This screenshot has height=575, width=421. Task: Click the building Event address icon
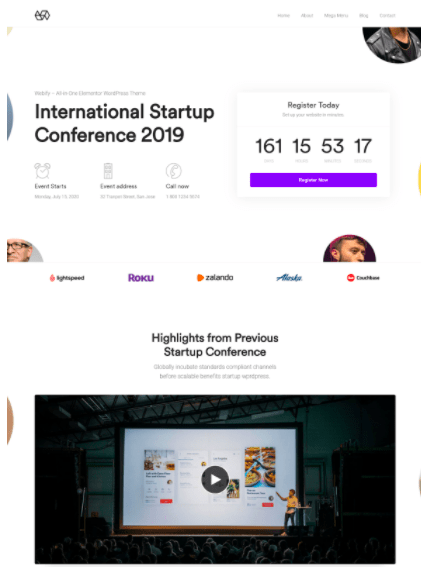tap(108, 171)
